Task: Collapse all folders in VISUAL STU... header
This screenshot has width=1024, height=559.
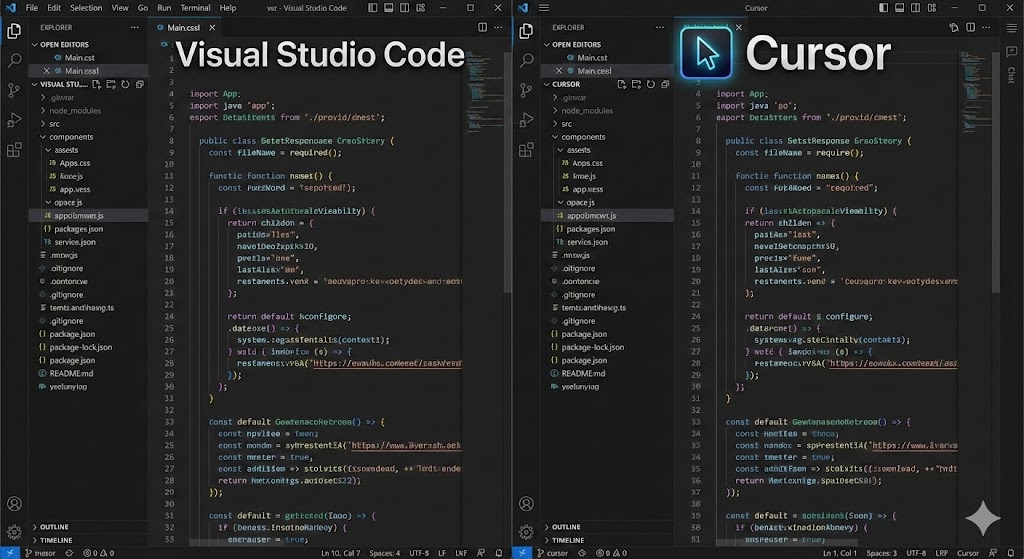Action: pos(140,84)
